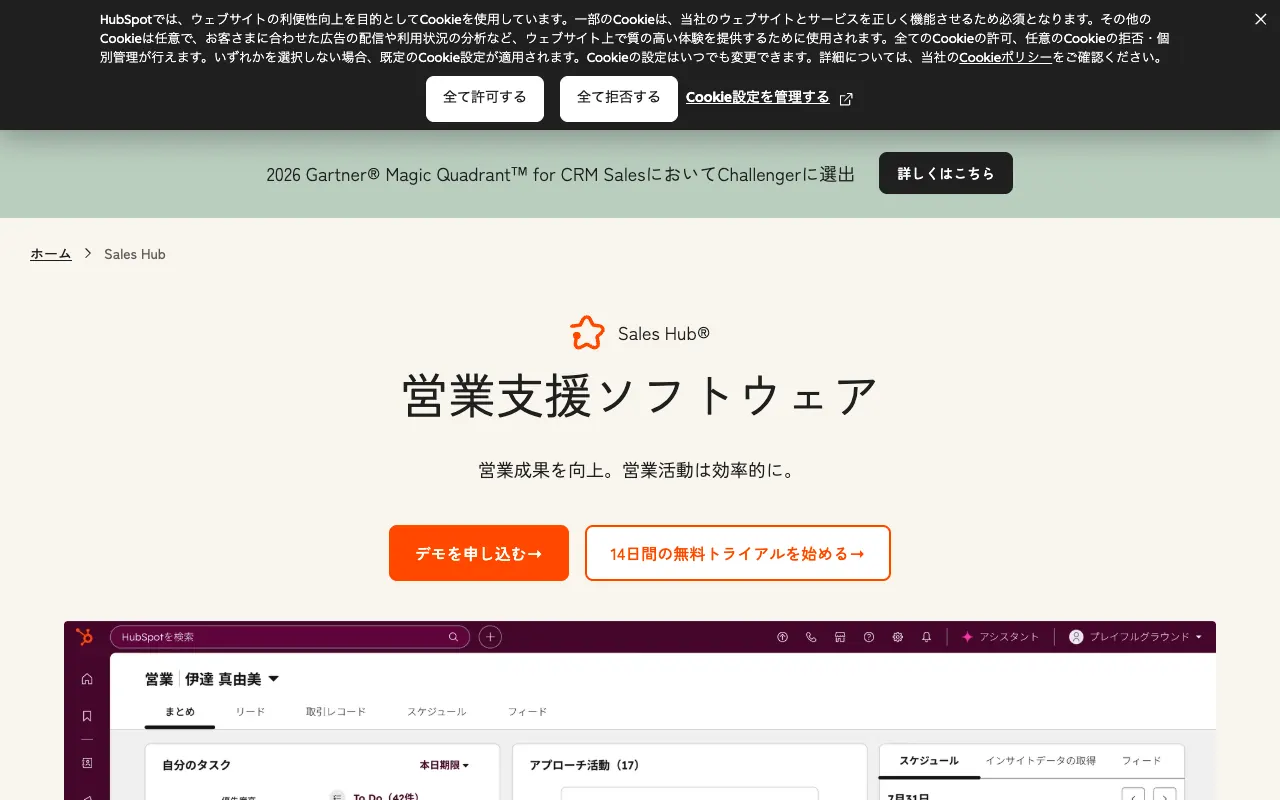This screenshot has height=800, width=1280.
Task: Click the pink sparkle assistant icon
Action: click(x=967, y=637)
